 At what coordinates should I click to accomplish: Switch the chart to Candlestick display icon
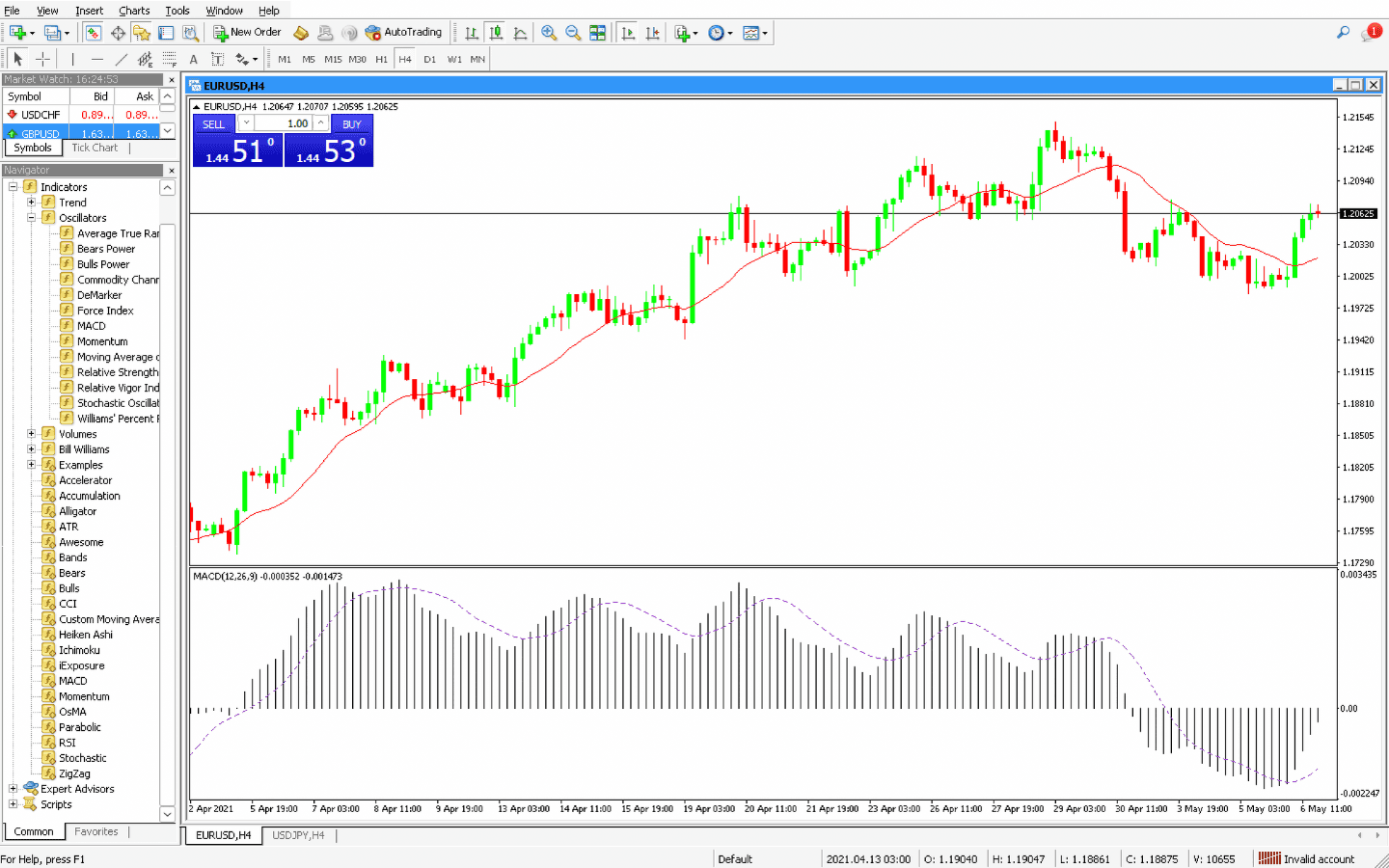tap(497, 32)
